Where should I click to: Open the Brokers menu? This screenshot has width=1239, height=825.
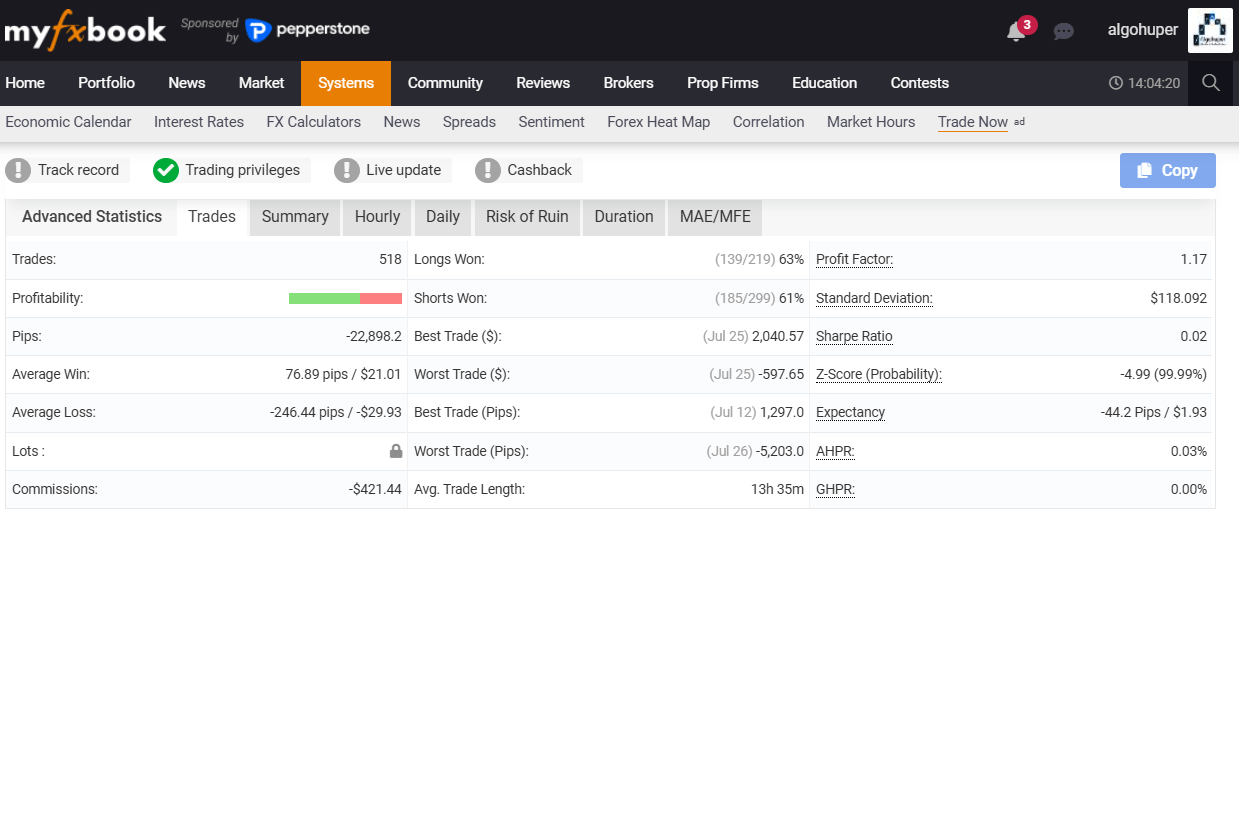tap(629, 83)
